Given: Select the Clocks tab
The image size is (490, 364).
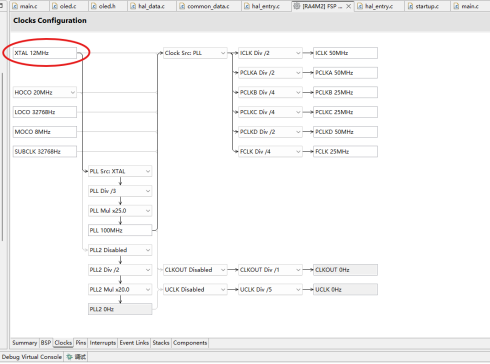Looking at the screenshot, I should coord(63,343).
